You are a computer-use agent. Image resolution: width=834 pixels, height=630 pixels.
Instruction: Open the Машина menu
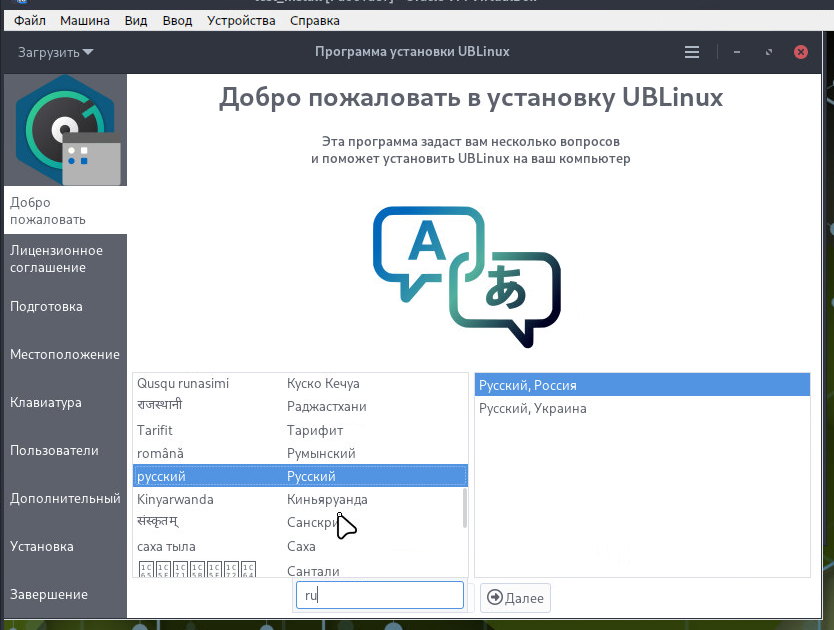[85, 21]
